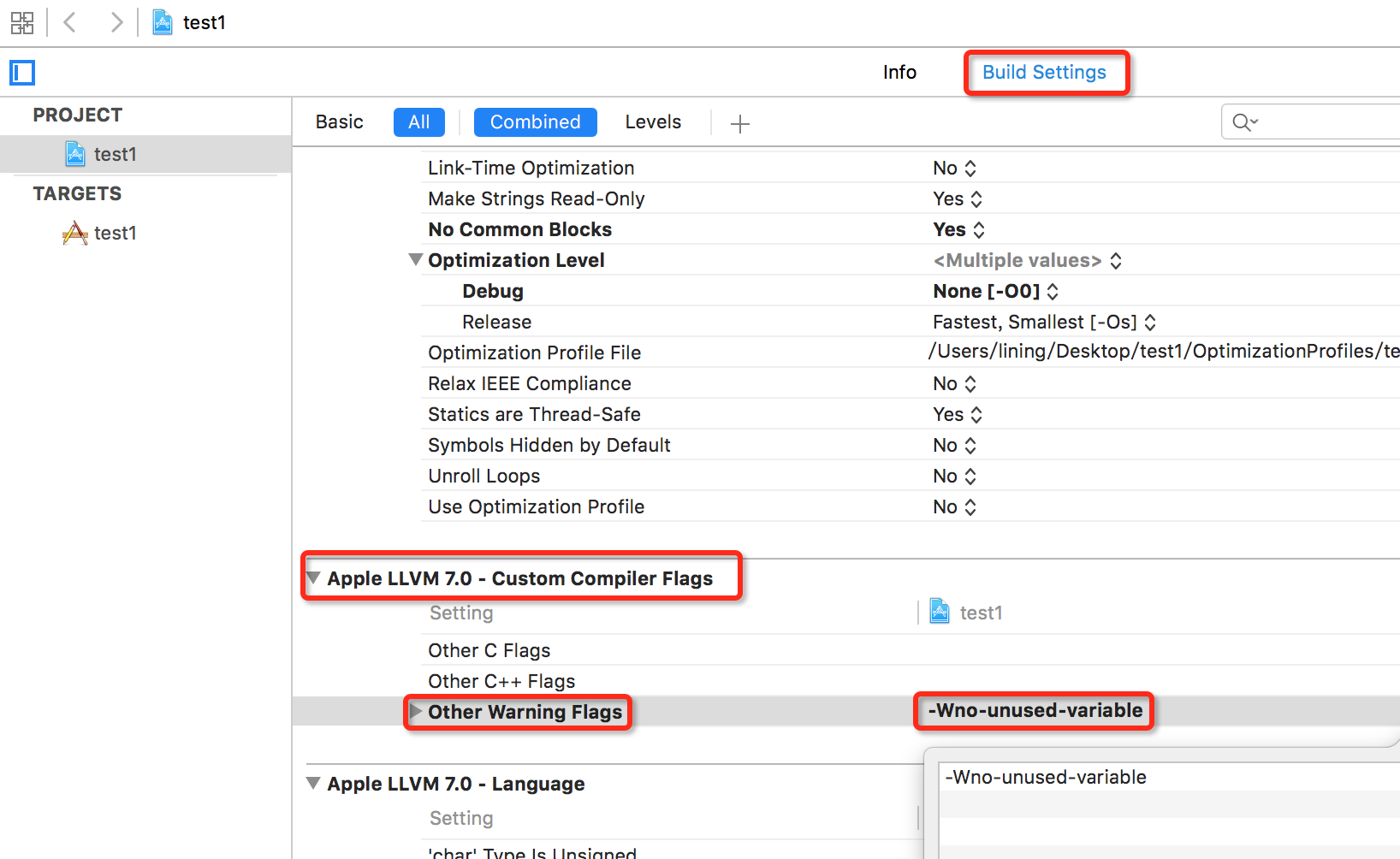Show Basic build settings

pos(339,122)
